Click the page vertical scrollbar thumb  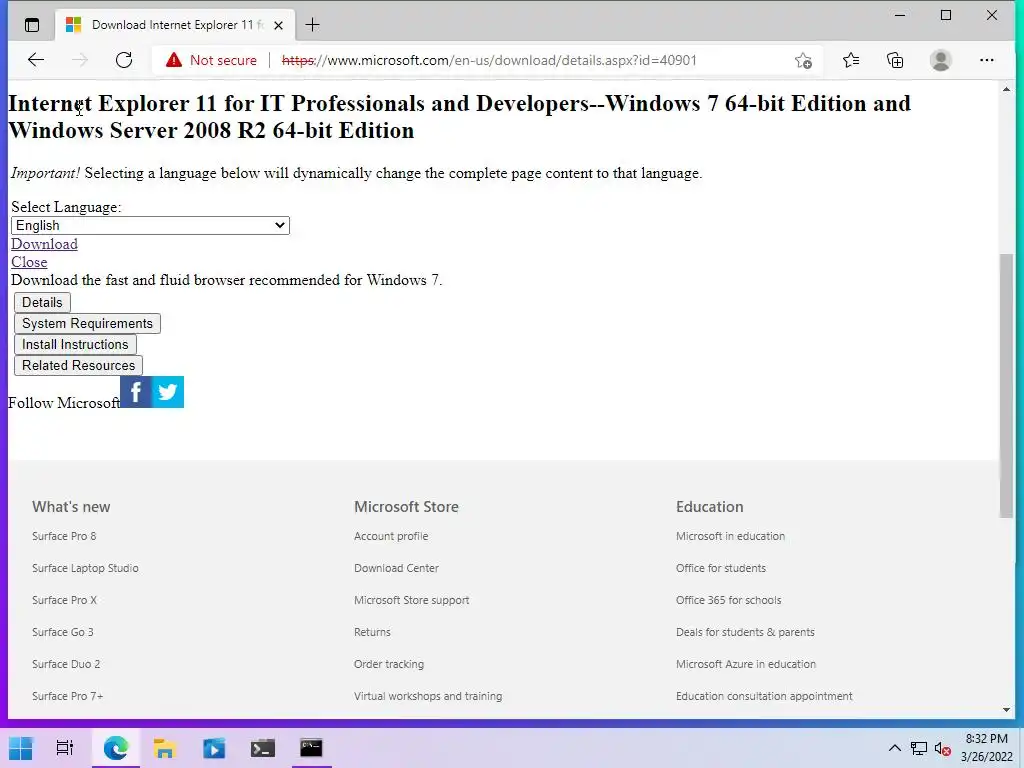click(x=1006, y=385)
